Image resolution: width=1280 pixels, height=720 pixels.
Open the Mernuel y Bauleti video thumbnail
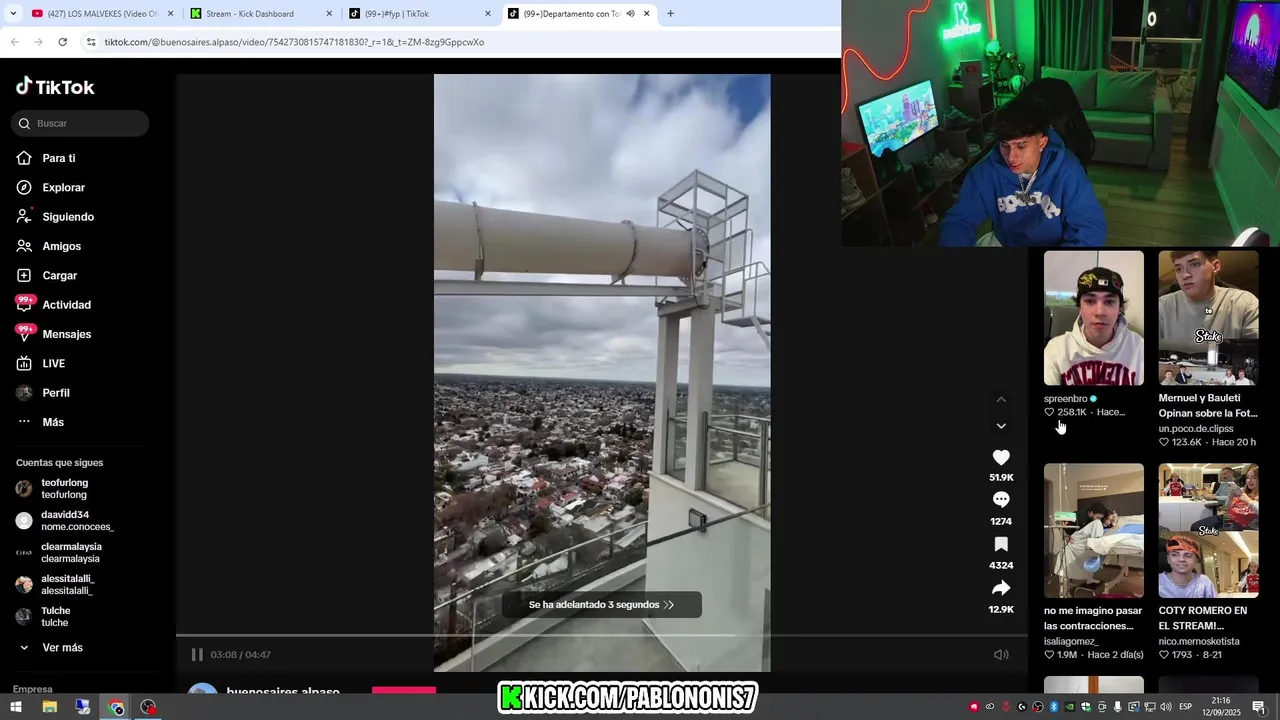click(1208, 318)
